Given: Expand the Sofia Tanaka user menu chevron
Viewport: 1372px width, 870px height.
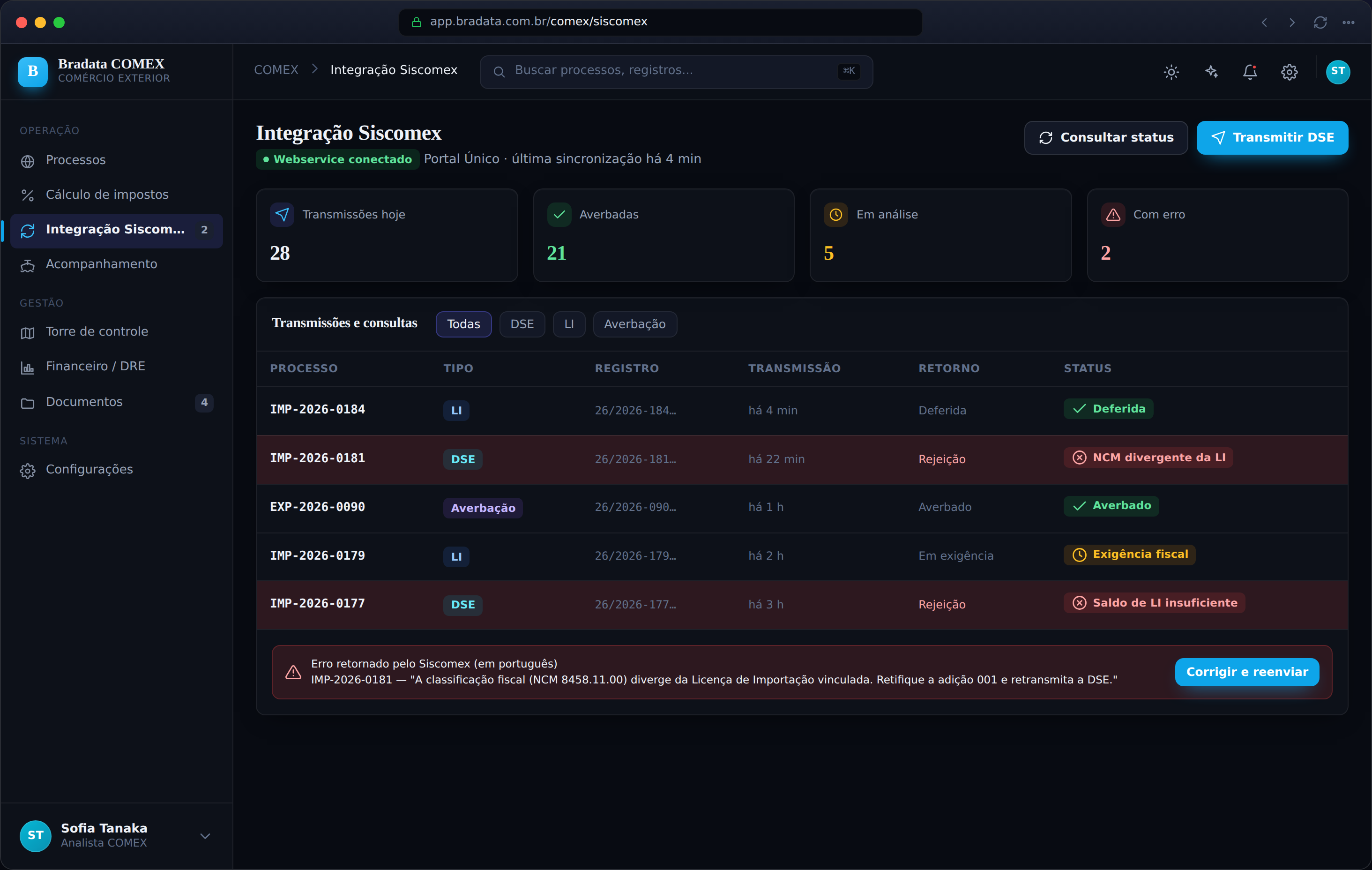Looking at the screenshot, I should pyautogui.click(x=205, y=836).
